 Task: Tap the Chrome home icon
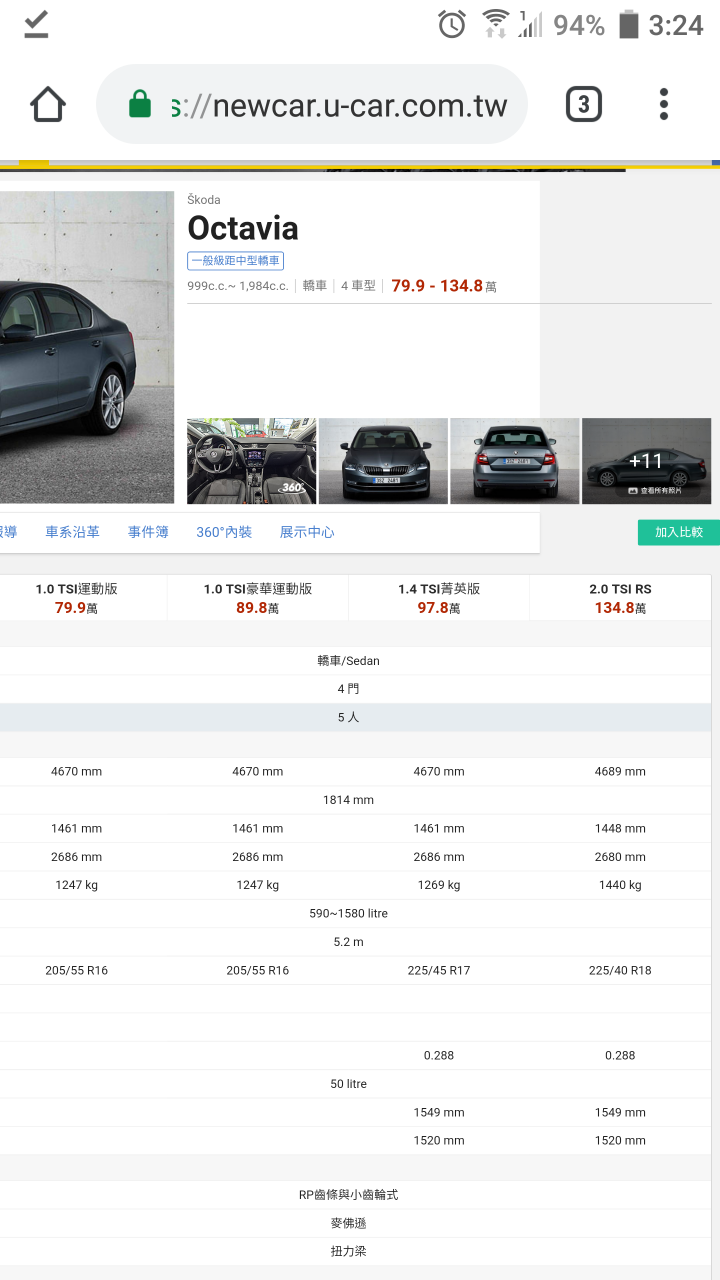pyautogui.click(x=48, y=104)
